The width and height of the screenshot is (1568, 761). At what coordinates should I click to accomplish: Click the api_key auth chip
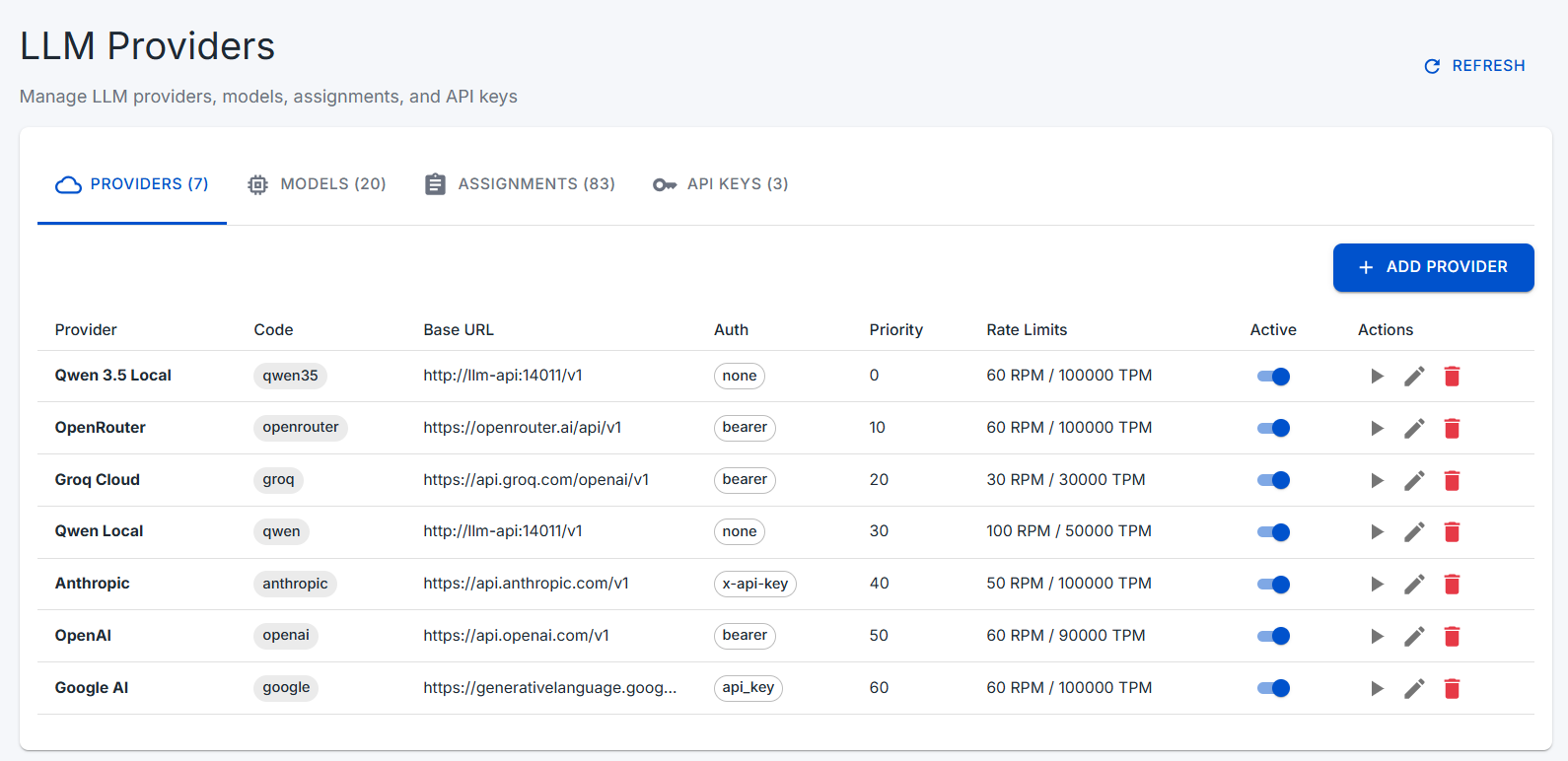748,688
